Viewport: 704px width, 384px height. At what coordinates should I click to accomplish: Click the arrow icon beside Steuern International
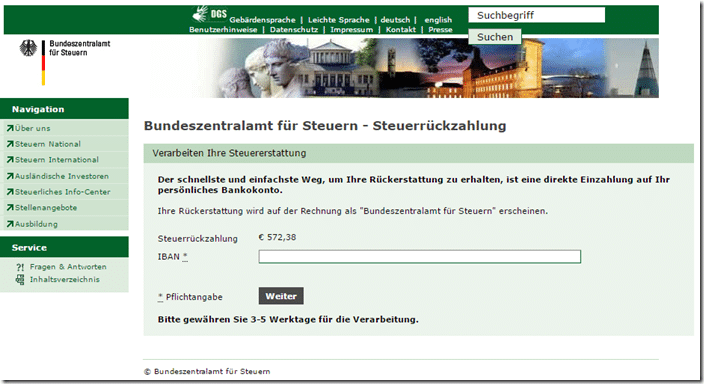pos(10,160)
